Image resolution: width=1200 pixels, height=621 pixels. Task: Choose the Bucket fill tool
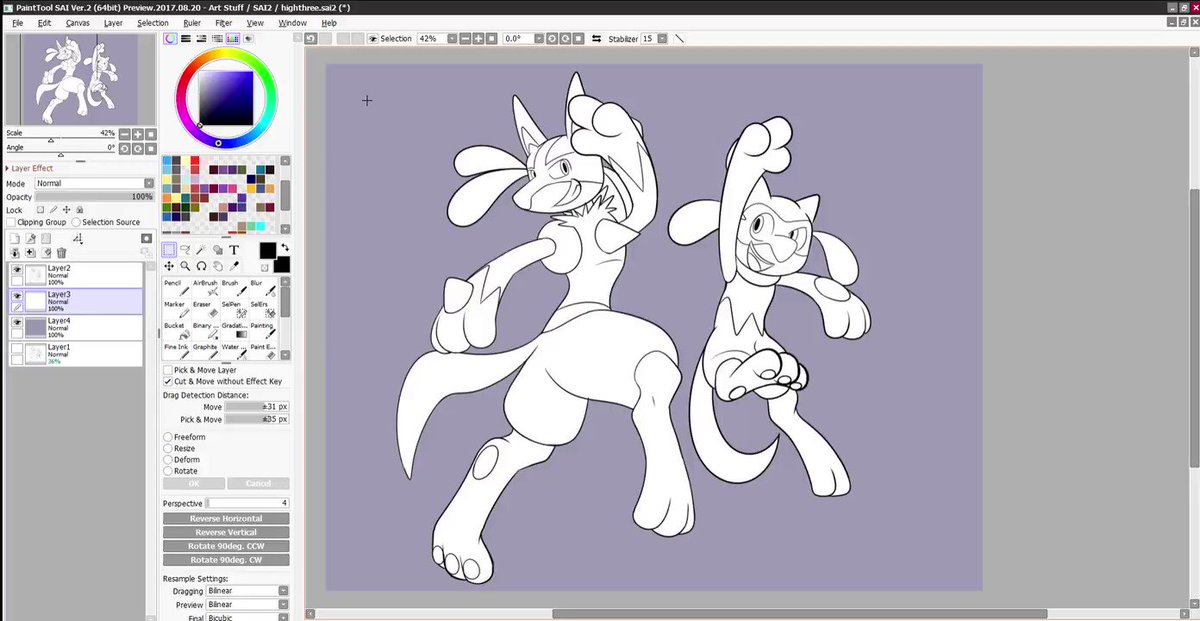click(176, 330)
